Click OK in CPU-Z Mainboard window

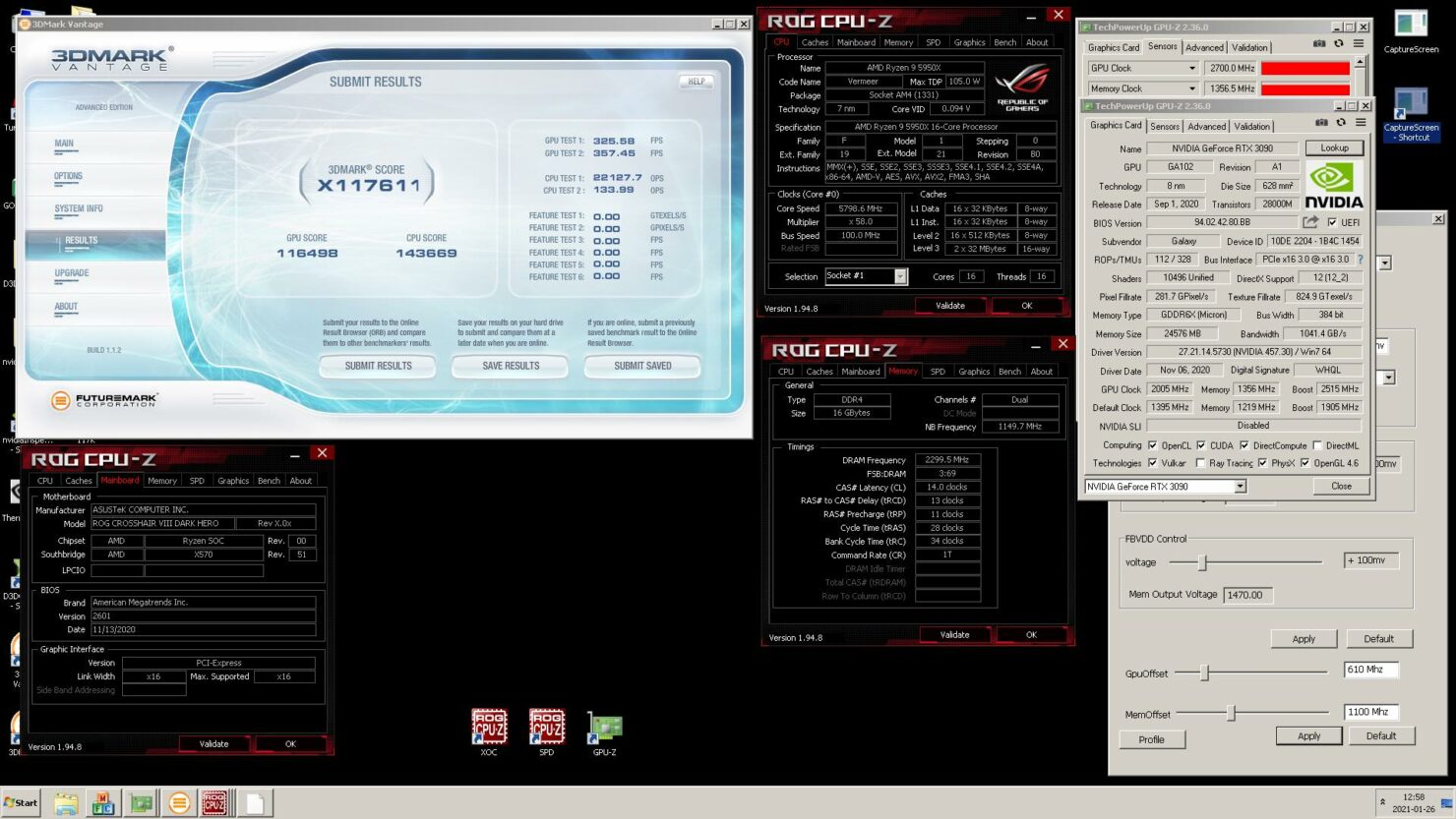290,744
